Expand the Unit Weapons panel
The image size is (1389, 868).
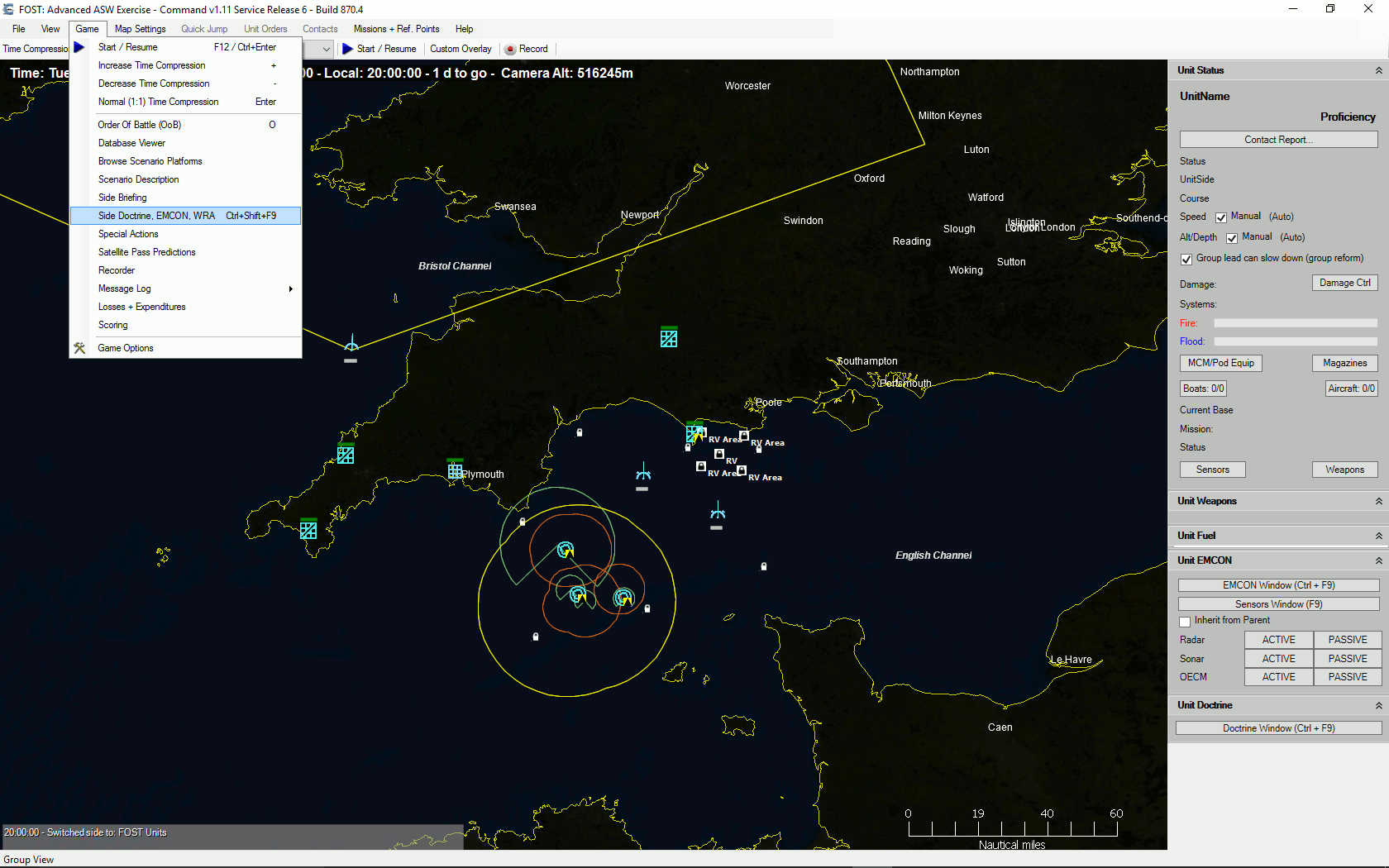(x=1378, y=502)
